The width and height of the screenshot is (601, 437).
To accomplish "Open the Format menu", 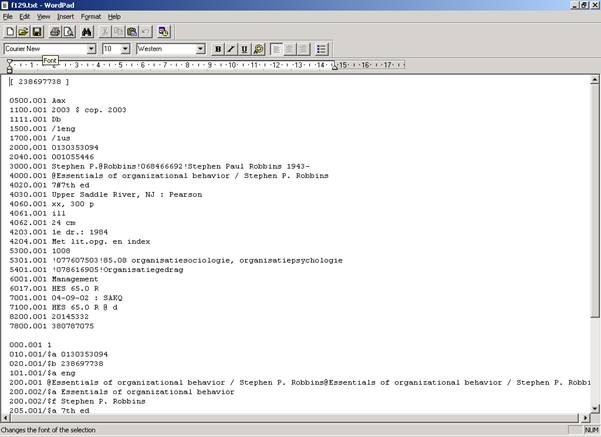I will [x=91, y=16].
